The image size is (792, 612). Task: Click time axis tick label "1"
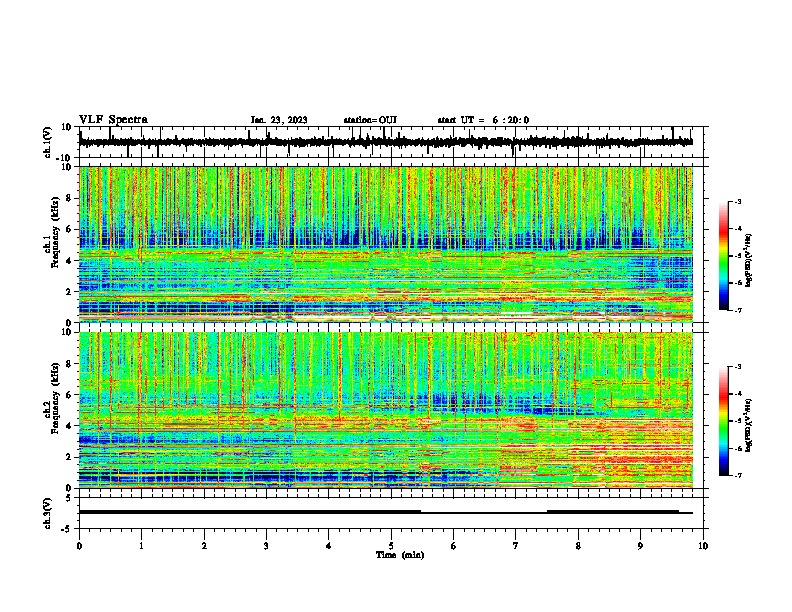pos(141,546)
